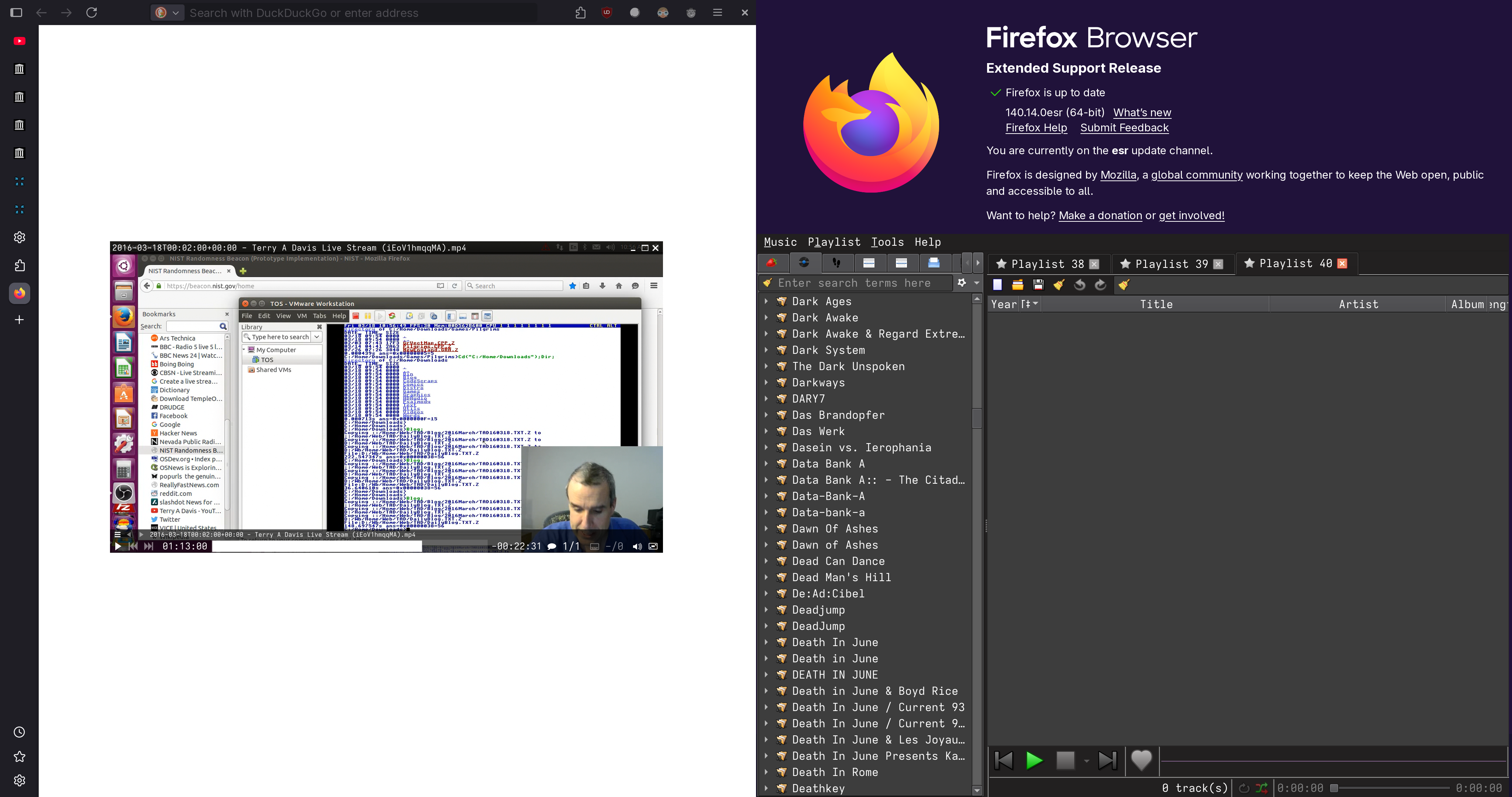Toggle shuffle mode in the status bar
1512x797 pixels.
pyautogui.click(x=1261, y=788)
